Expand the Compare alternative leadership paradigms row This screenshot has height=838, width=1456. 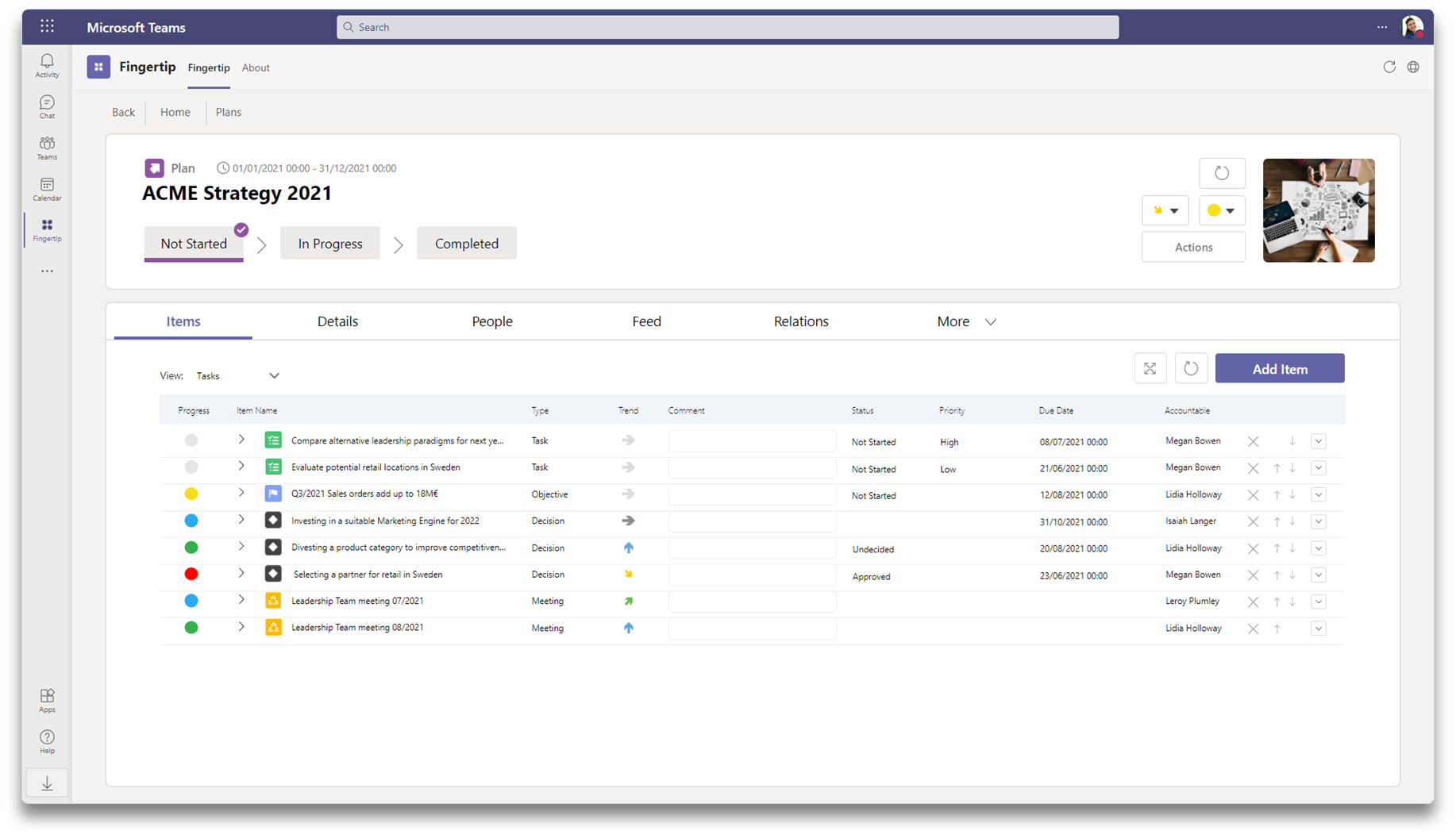click(241, 440)
